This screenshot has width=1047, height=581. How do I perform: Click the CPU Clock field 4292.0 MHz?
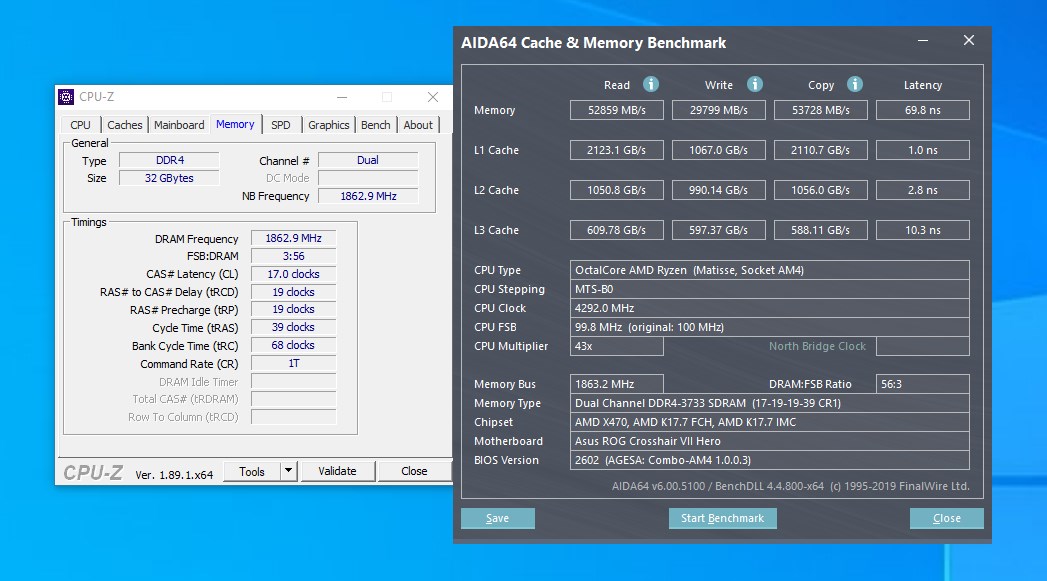tap(770, 308)
